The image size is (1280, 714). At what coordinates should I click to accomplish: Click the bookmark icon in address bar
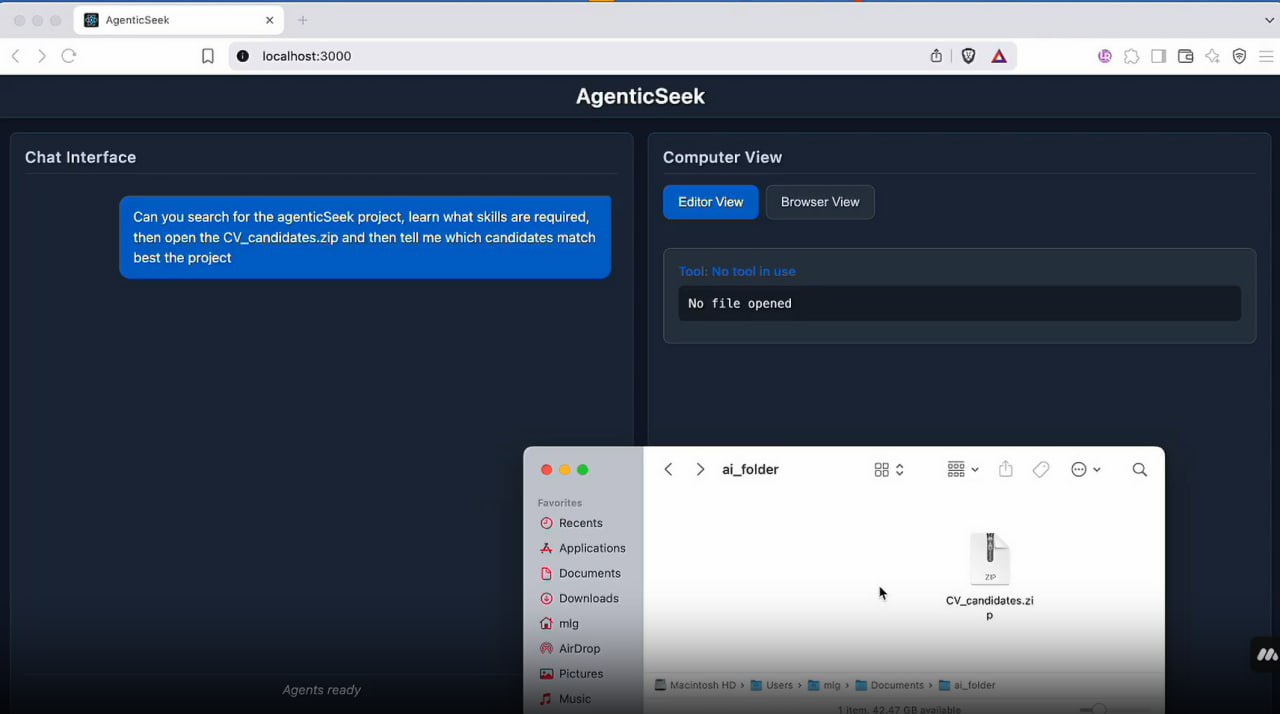click(x=208, y=56)
